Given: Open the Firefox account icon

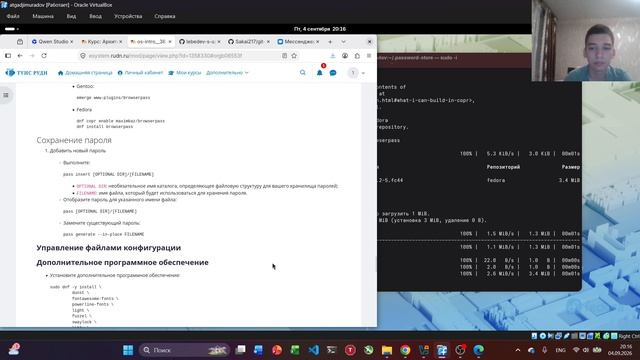Looking at the screenshot, I should 345,56.
